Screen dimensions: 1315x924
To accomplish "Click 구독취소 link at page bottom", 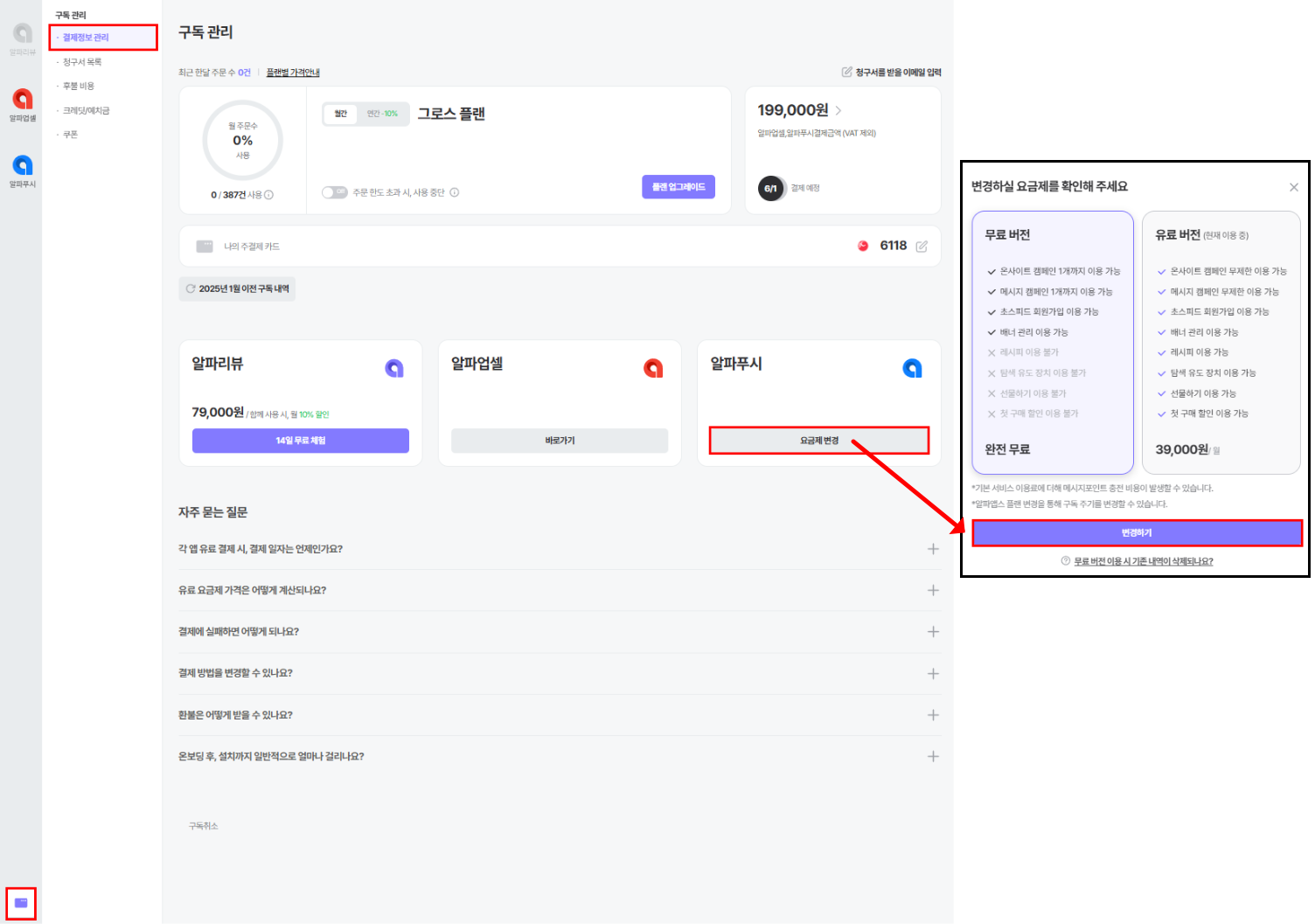I will [x=204, y=826].
